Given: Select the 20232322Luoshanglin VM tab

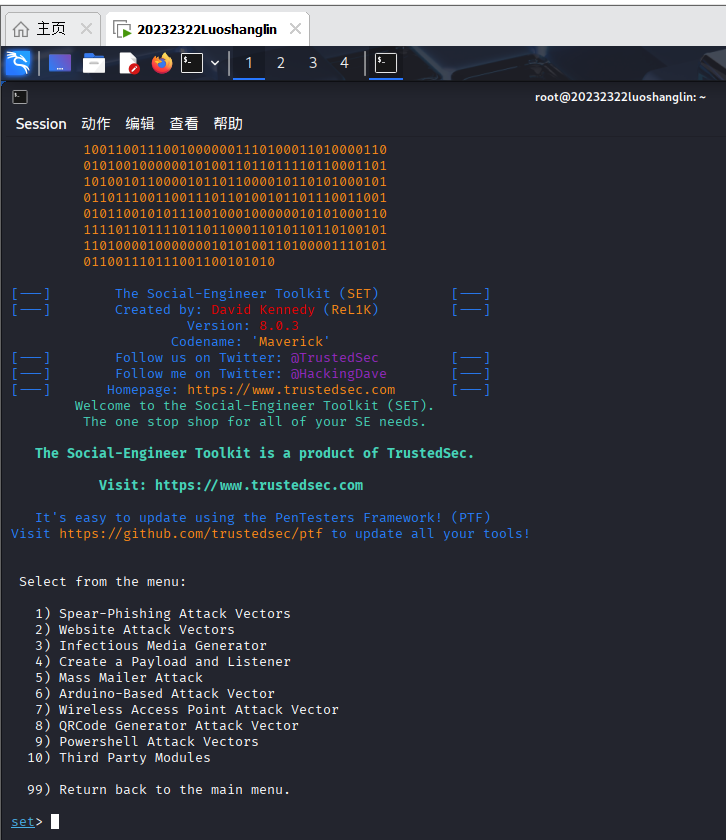Looking at the screenshot, I should pos(207,29).
